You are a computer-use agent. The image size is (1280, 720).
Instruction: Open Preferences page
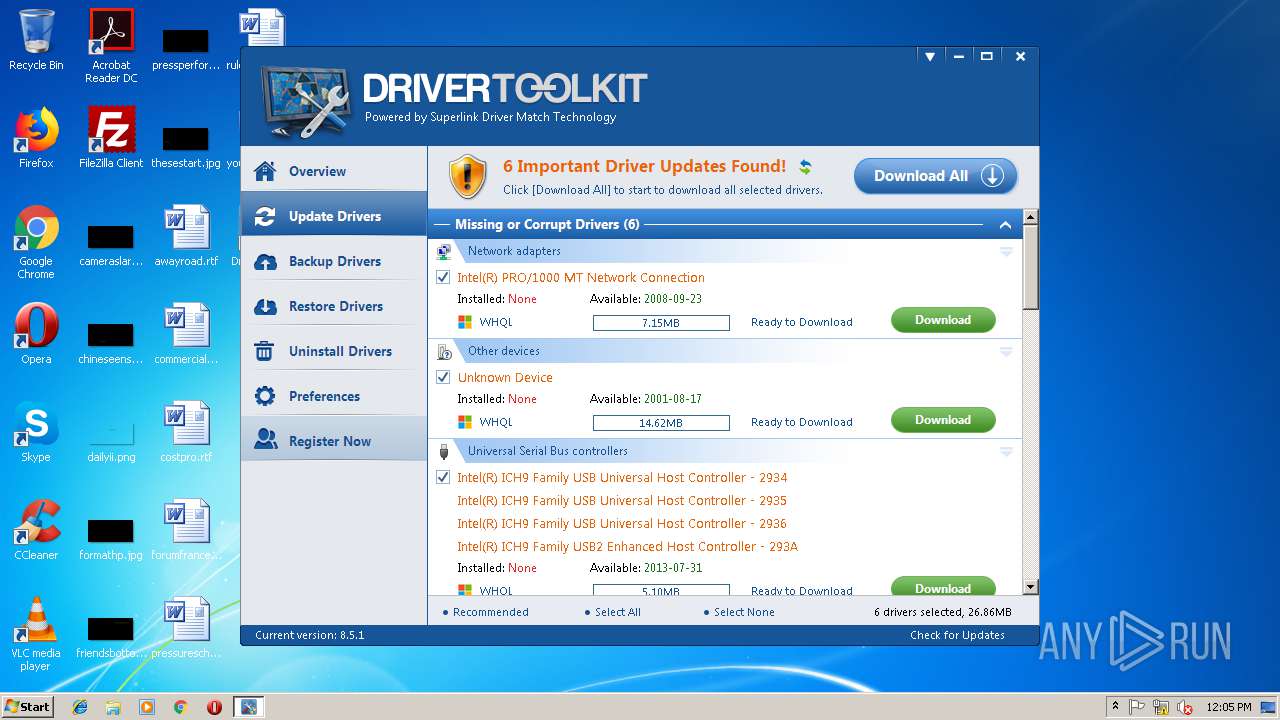click(334, 396)
